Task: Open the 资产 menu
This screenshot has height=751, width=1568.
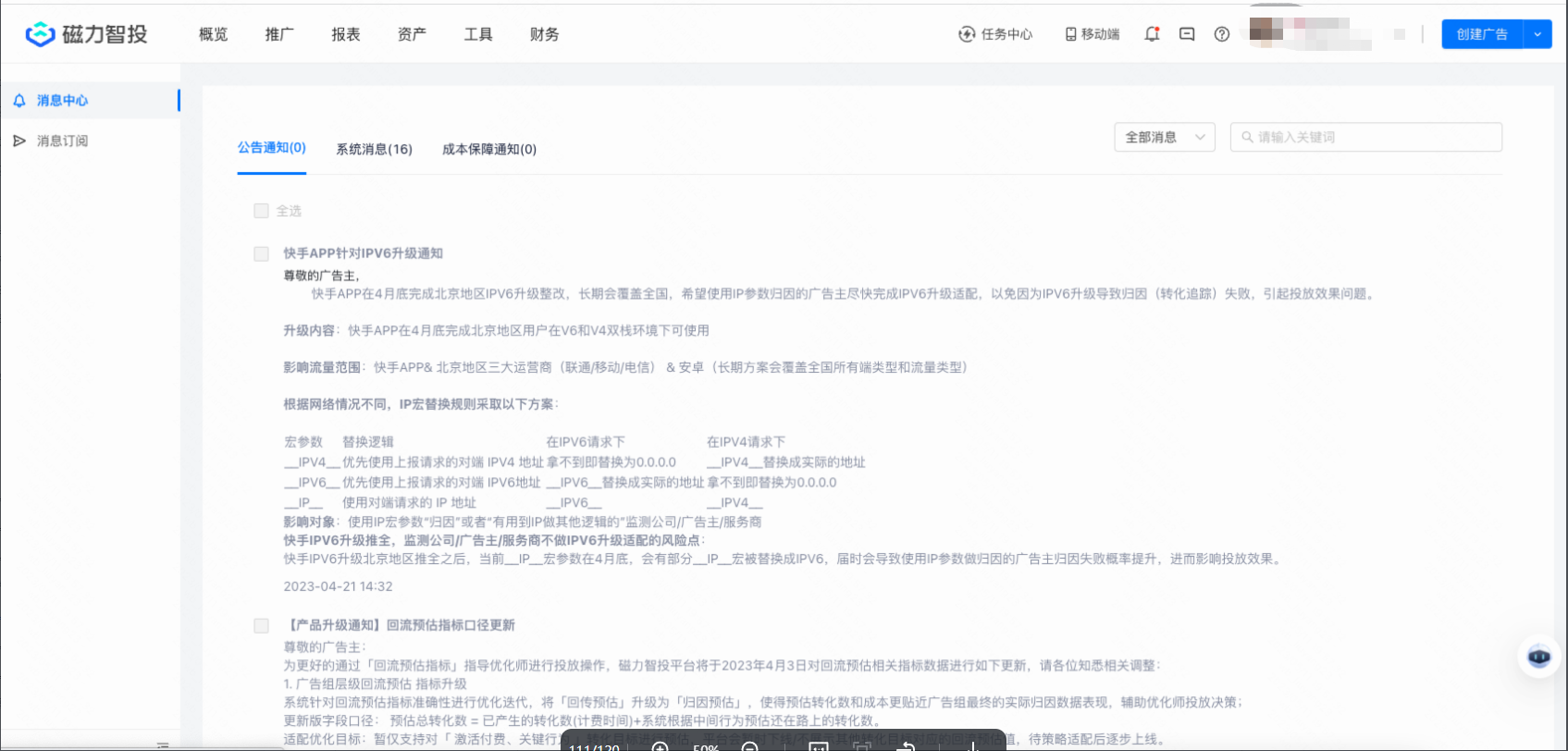Action: 412,34
